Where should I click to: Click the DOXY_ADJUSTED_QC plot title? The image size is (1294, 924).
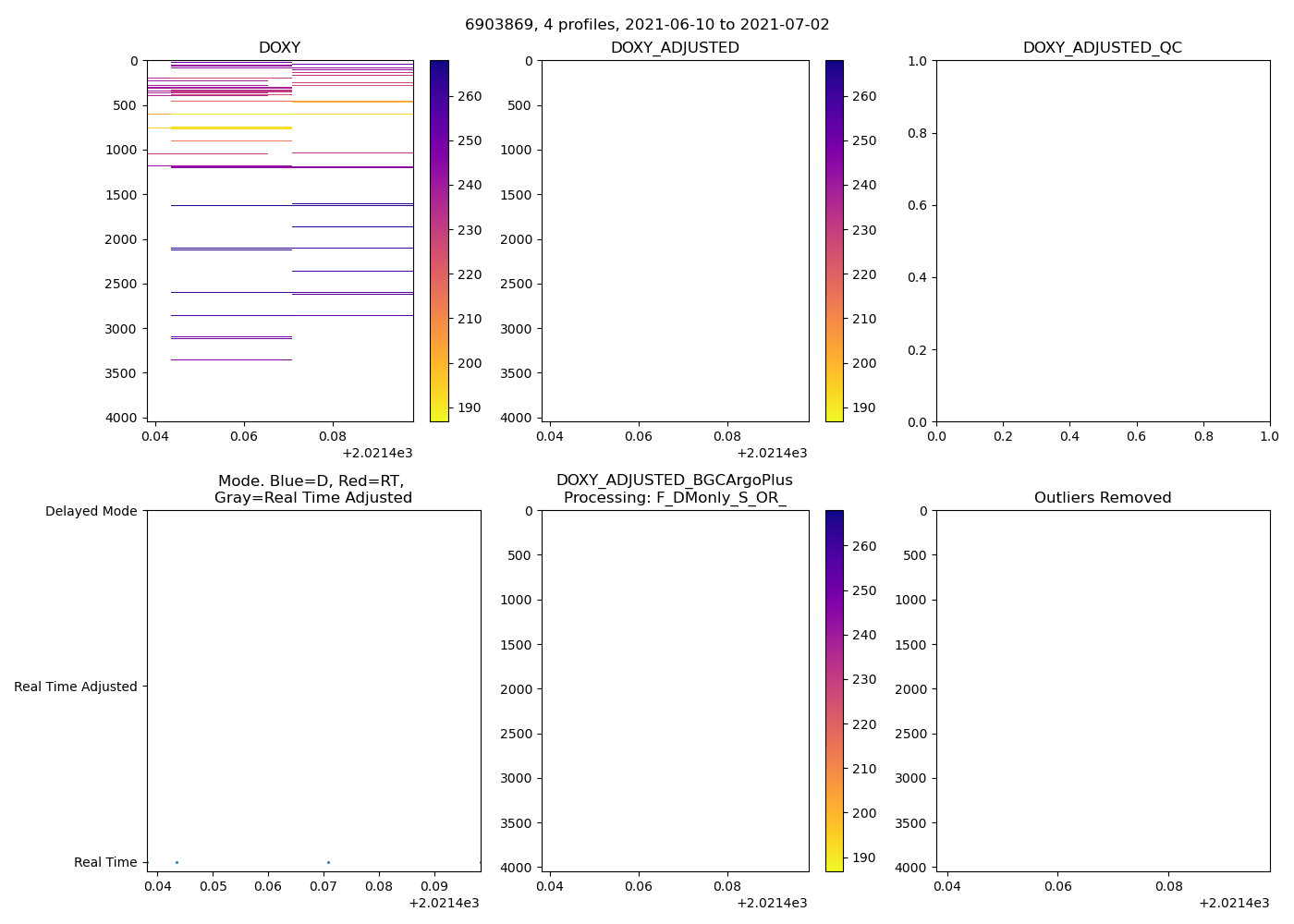coord(1102,48)
